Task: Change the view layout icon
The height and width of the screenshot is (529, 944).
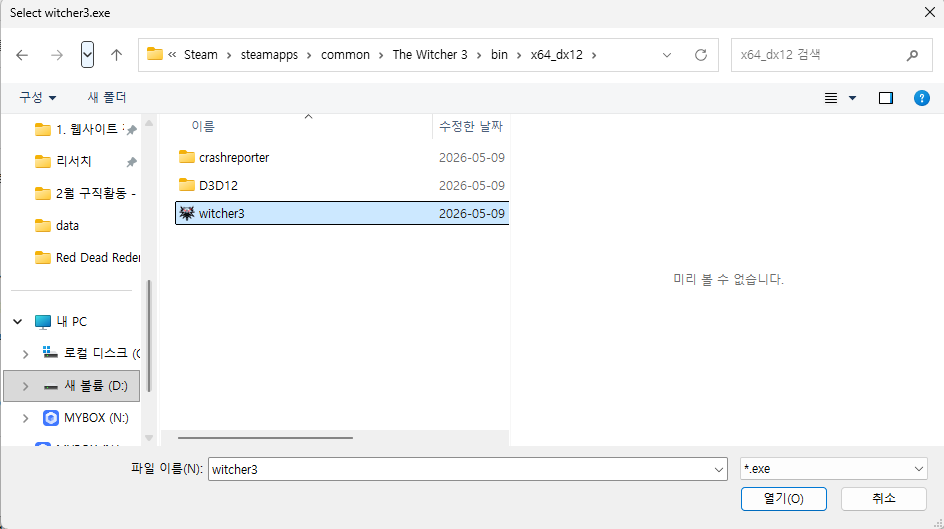Action: coord(831,97)
